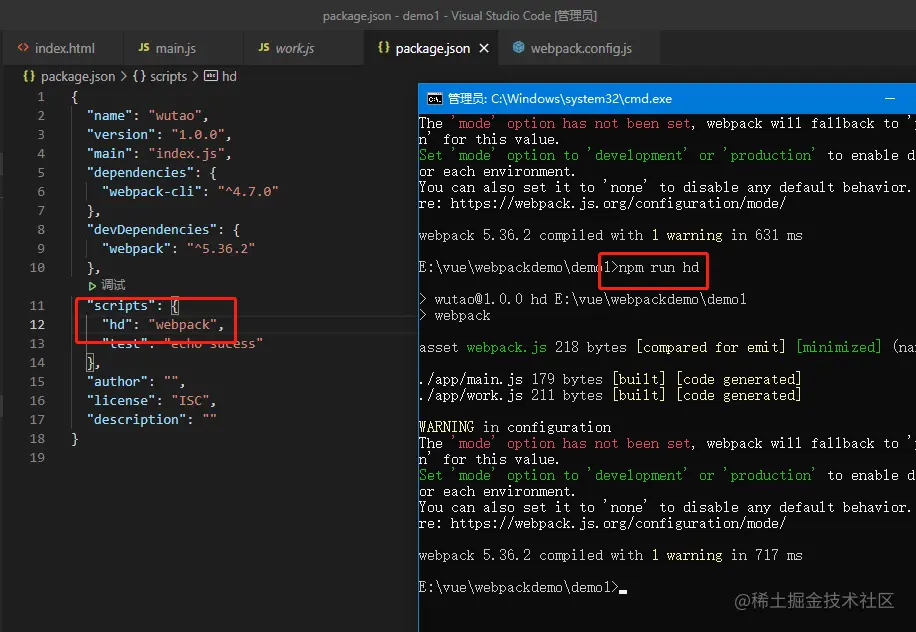
Task: Click the ./app/work.js line in terminal
Action: point(610,395)
